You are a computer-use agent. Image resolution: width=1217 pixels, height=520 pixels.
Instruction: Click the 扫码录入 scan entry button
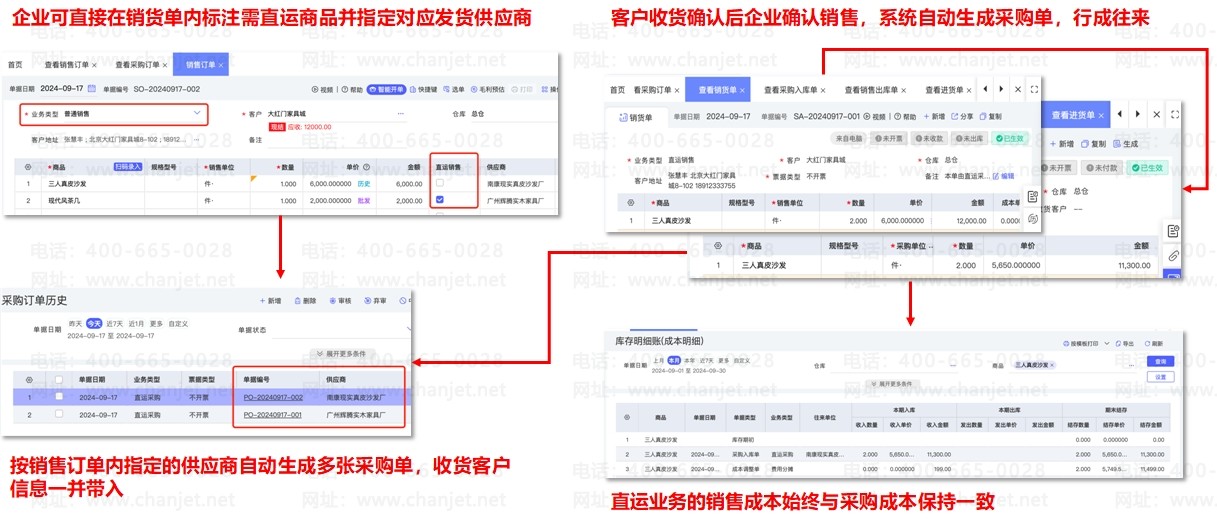[128, 166]
